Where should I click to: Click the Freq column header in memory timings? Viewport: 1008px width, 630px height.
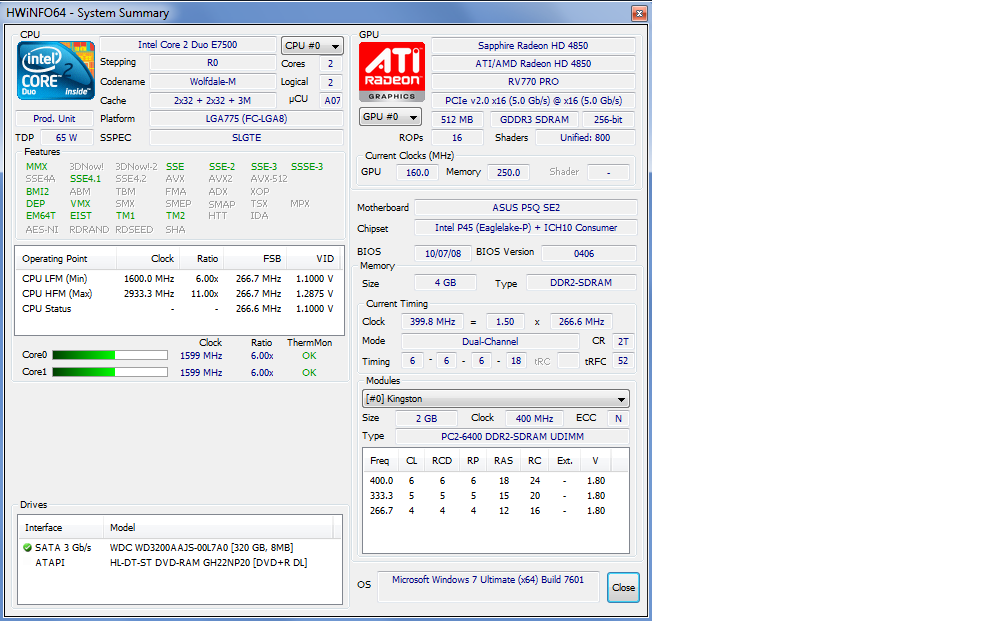point(379,461)
